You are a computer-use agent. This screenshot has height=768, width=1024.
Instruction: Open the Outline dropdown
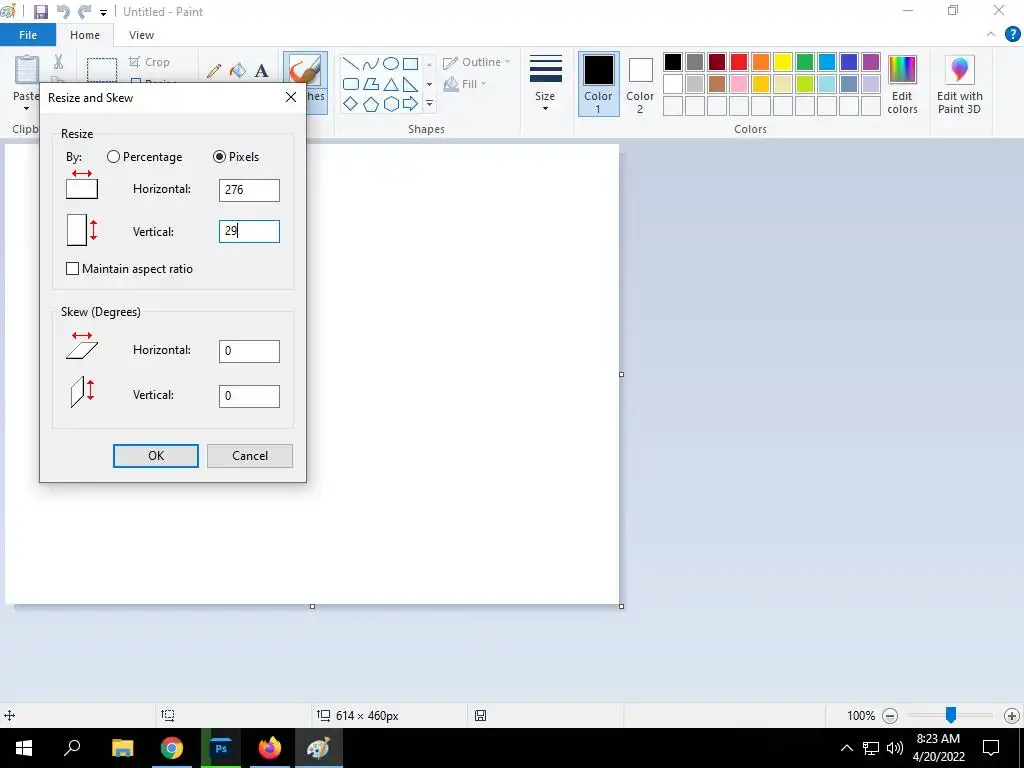(477, 62)
